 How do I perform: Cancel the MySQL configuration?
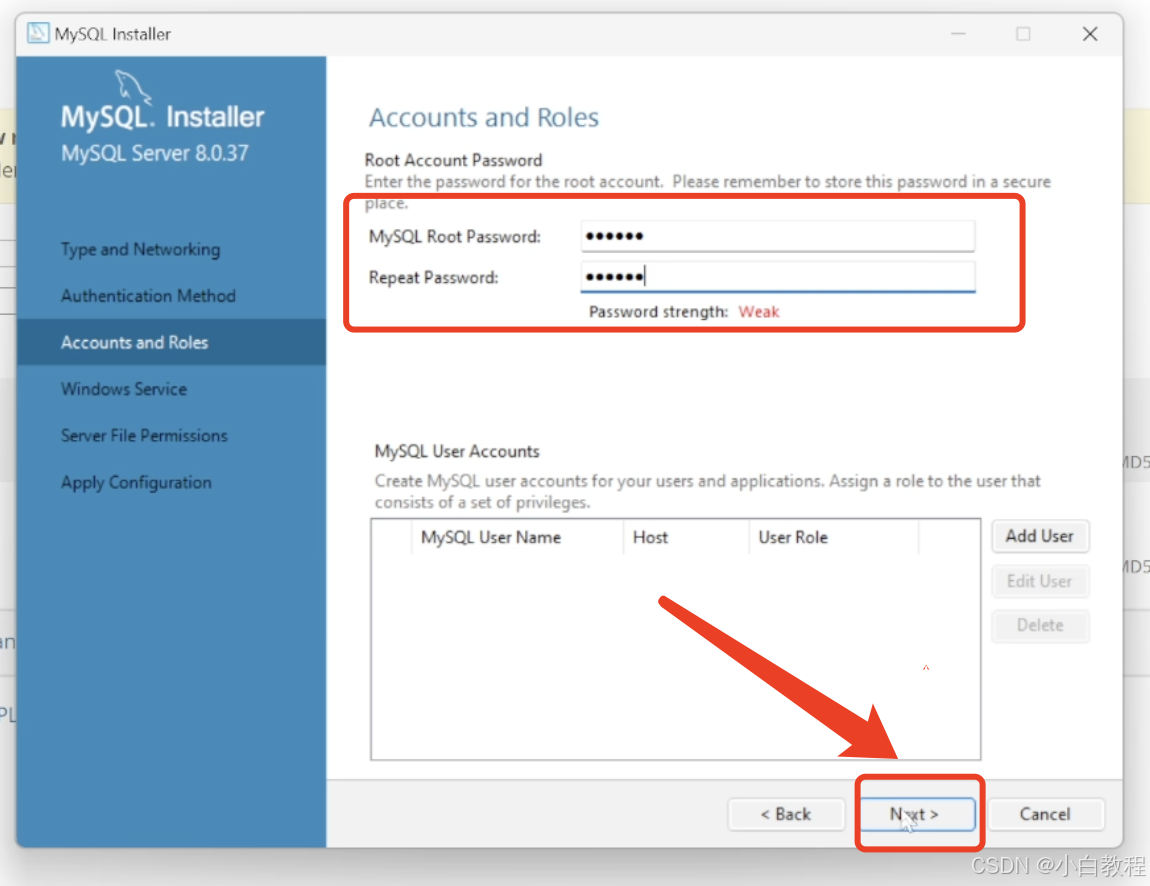coord(1045,814)
